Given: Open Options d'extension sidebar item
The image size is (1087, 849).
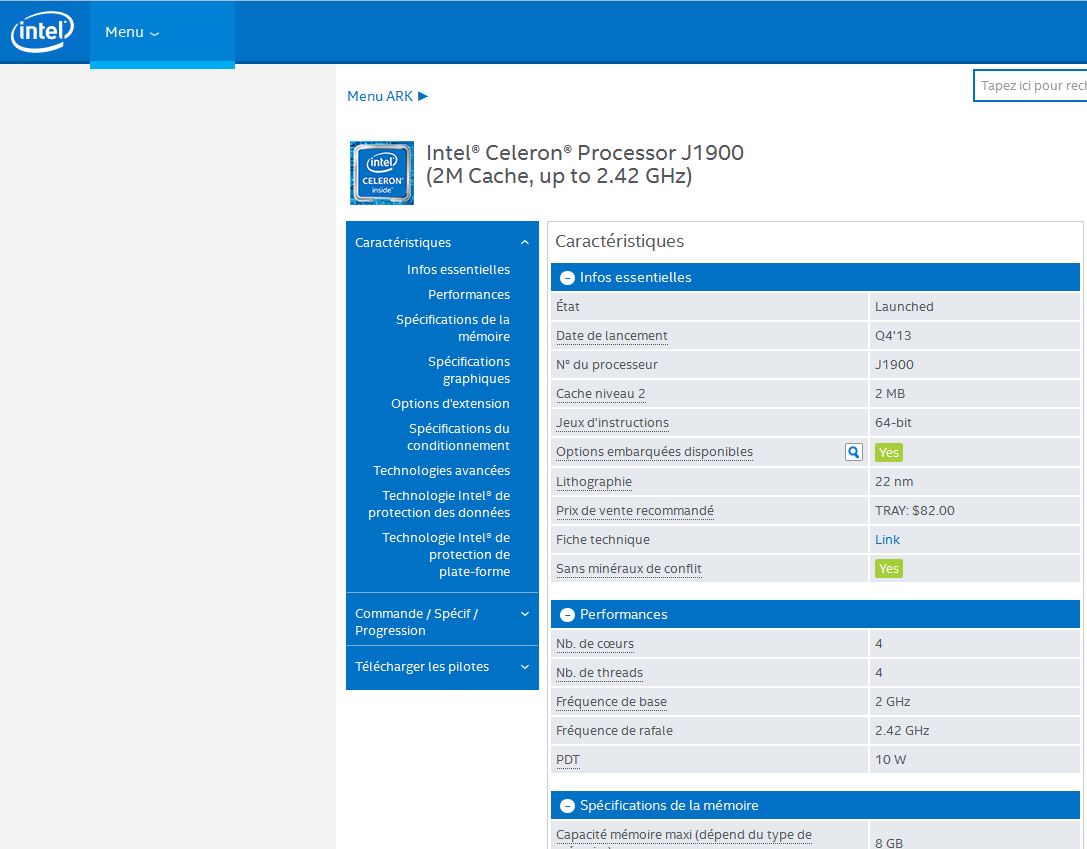Looking at the screenshot, I should [450, 404].
